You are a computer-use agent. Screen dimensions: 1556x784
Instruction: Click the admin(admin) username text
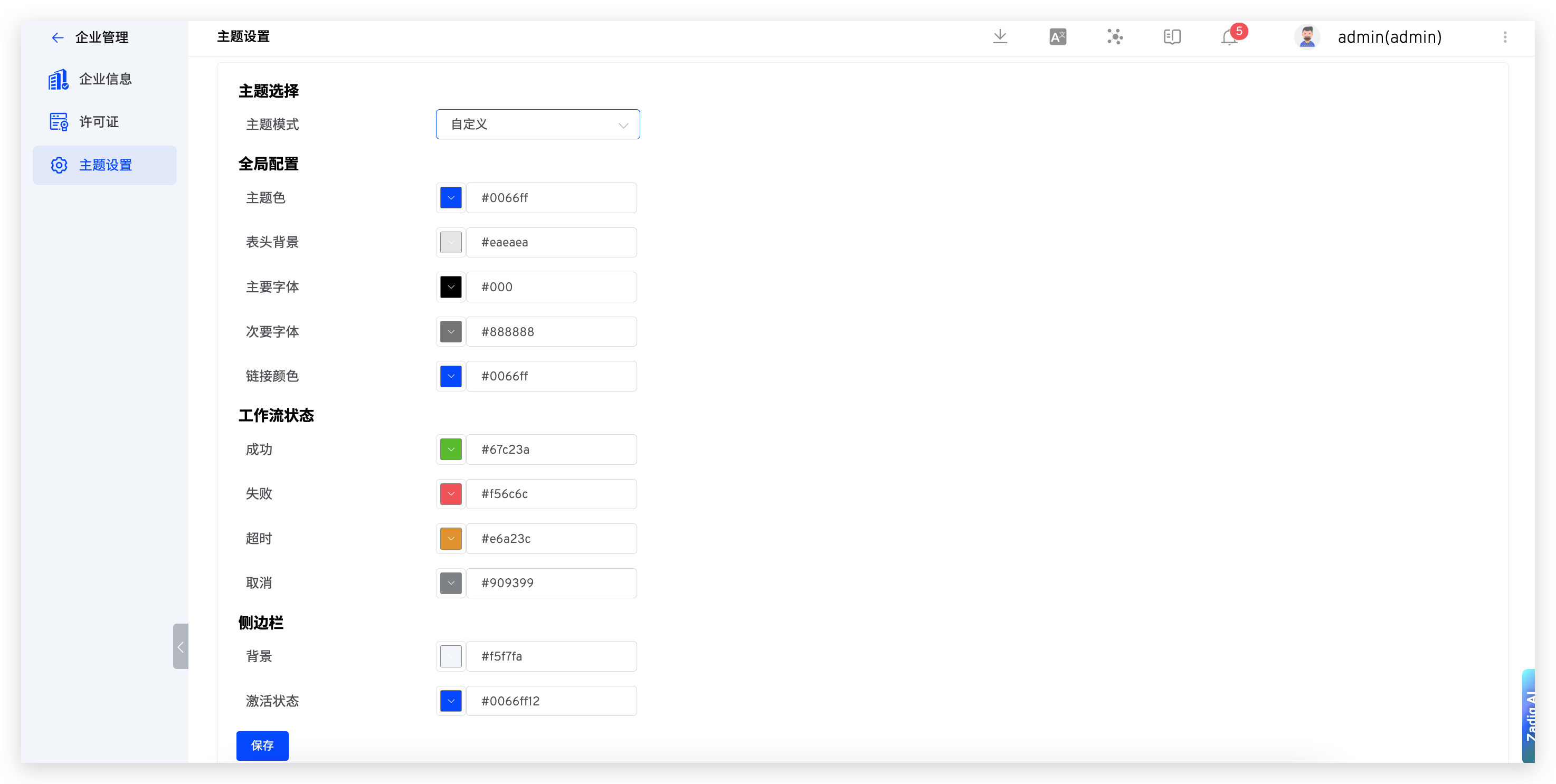pos(1389,37)
